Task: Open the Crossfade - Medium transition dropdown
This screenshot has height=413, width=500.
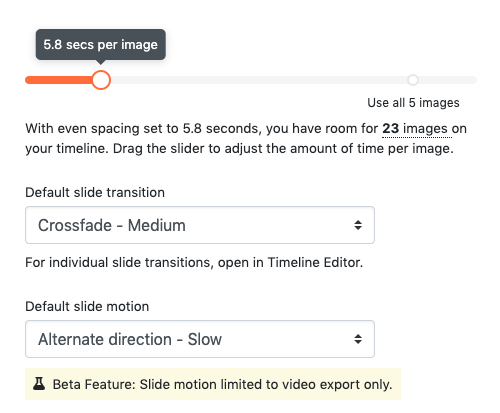Action: click(200, 225)
